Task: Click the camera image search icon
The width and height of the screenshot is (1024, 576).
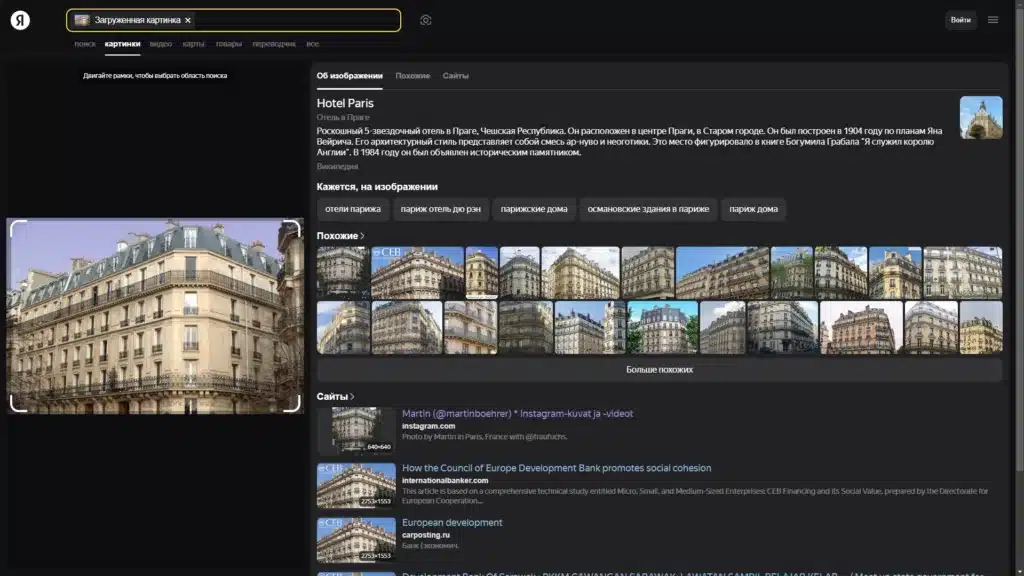Action: tap(426, 20)
